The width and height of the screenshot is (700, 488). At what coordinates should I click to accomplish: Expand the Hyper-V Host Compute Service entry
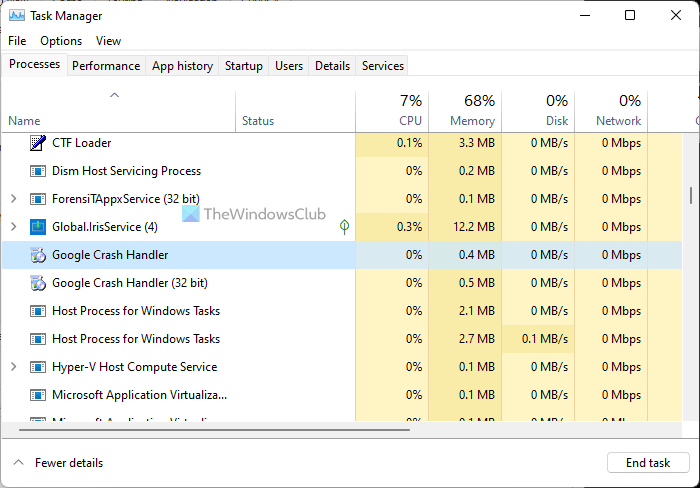(x=13, y=367)
